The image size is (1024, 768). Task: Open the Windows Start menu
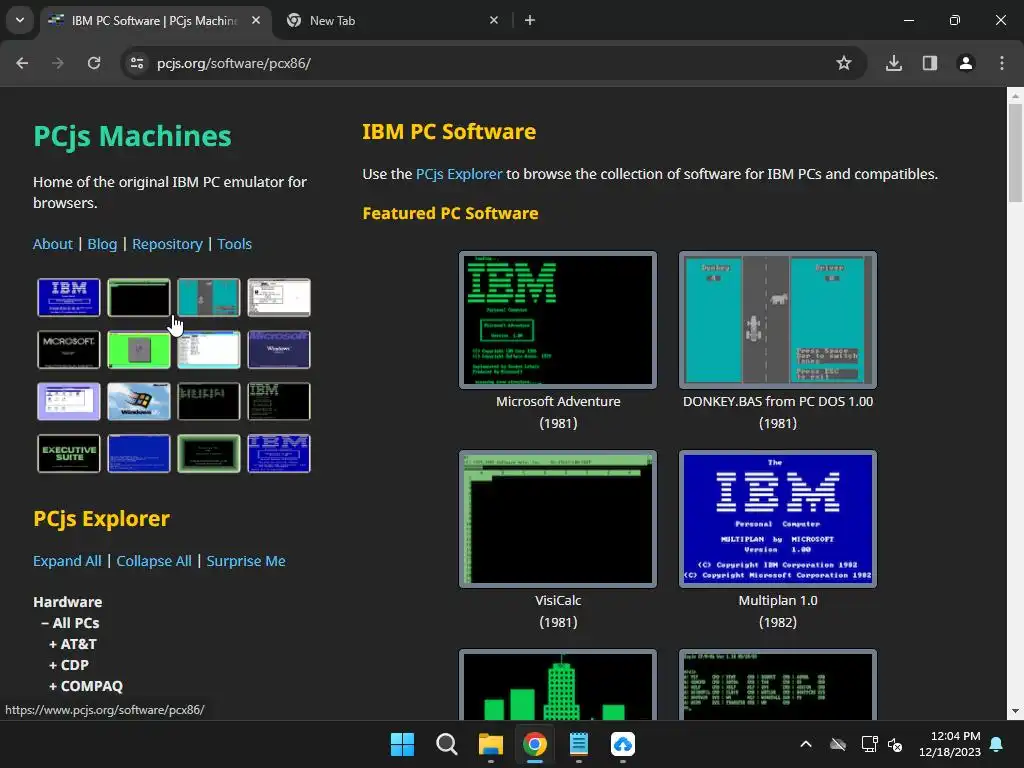coord(402,744)
